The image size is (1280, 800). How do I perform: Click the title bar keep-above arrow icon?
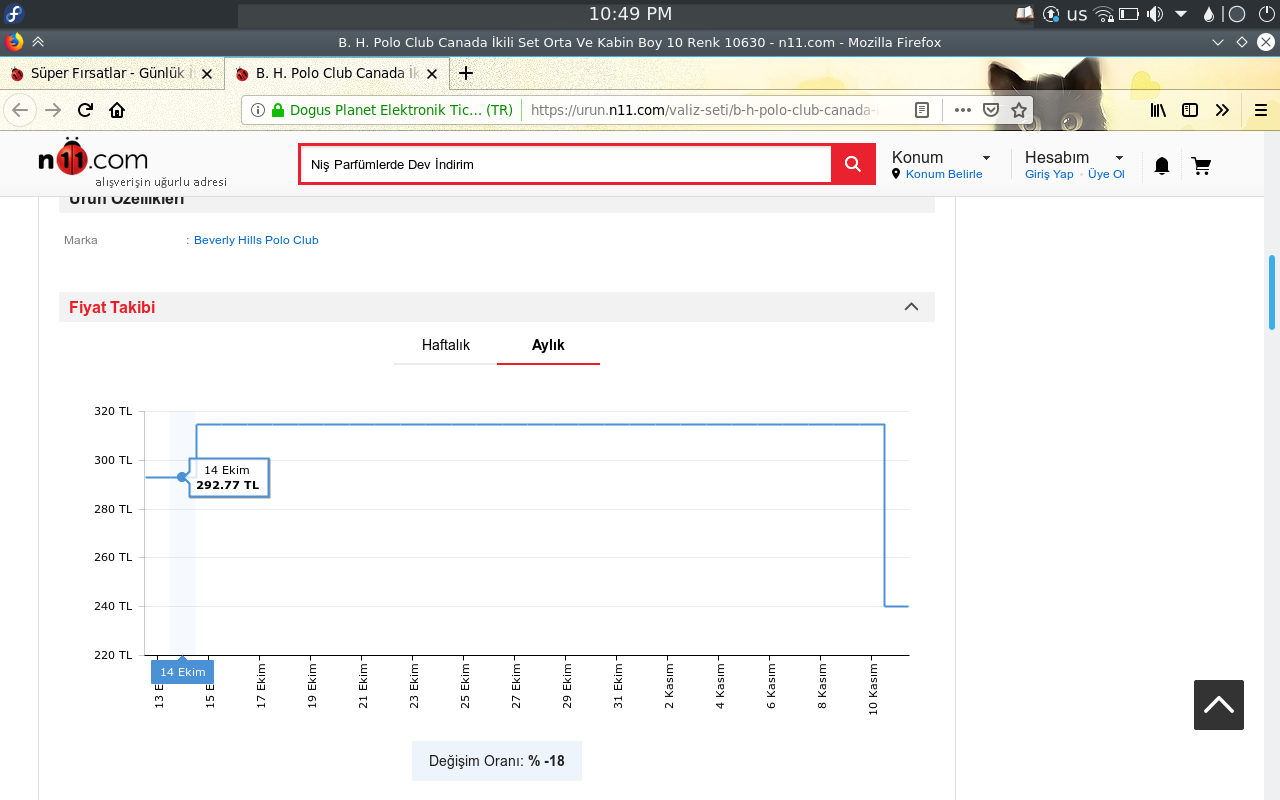coord(38,42)
